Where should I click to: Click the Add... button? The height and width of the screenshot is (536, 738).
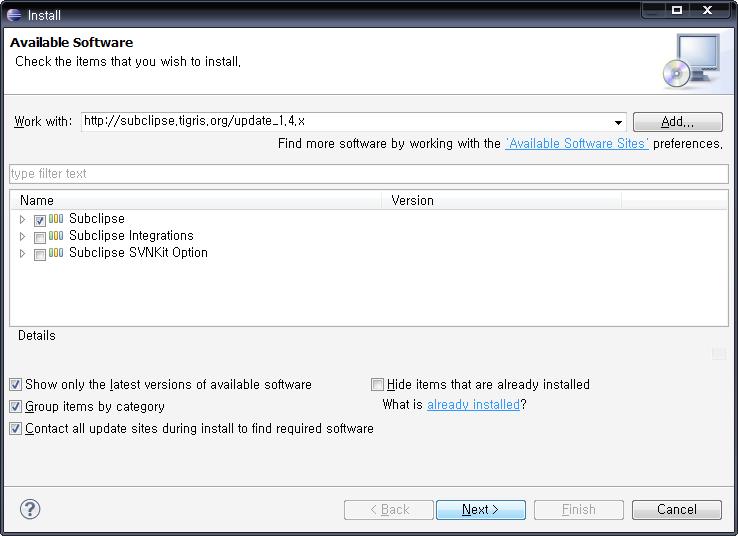677,121
